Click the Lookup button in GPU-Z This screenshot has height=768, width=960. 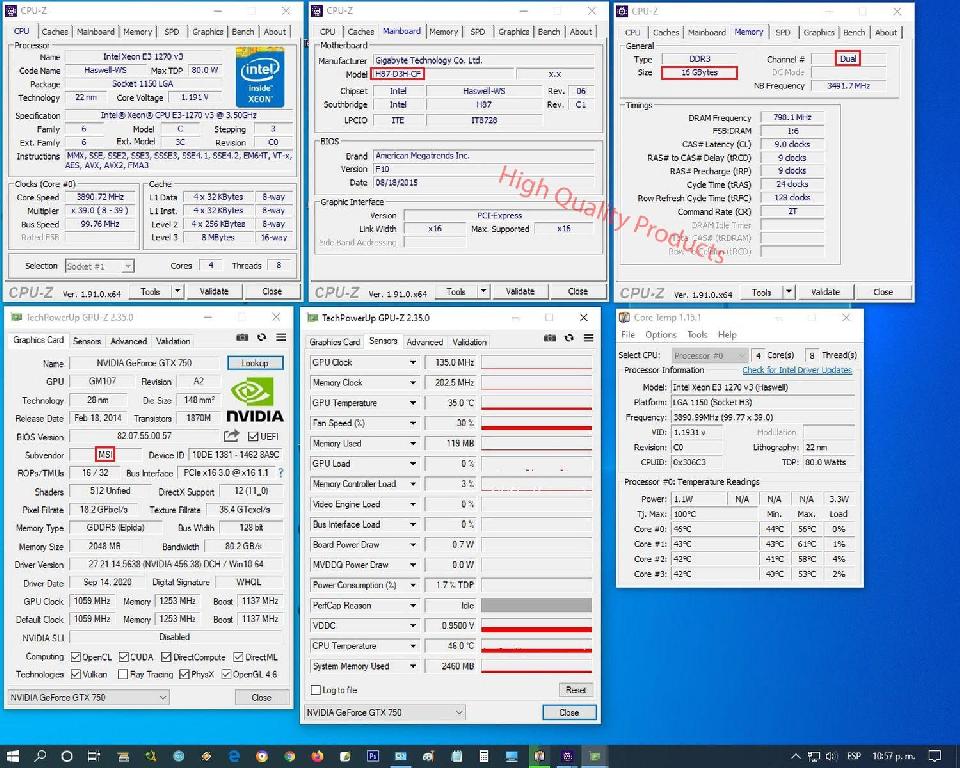(x=255, y=363)
